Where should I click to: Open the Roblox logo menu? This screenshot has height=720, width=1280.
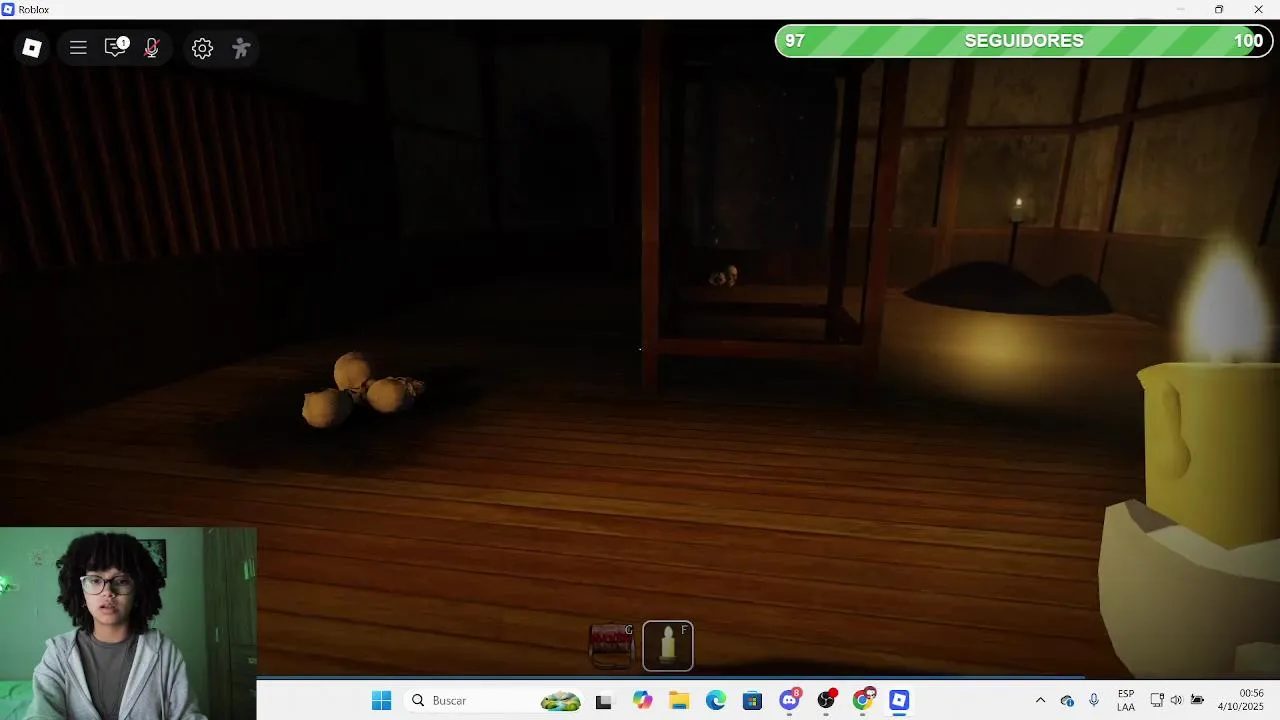[32, 48]
